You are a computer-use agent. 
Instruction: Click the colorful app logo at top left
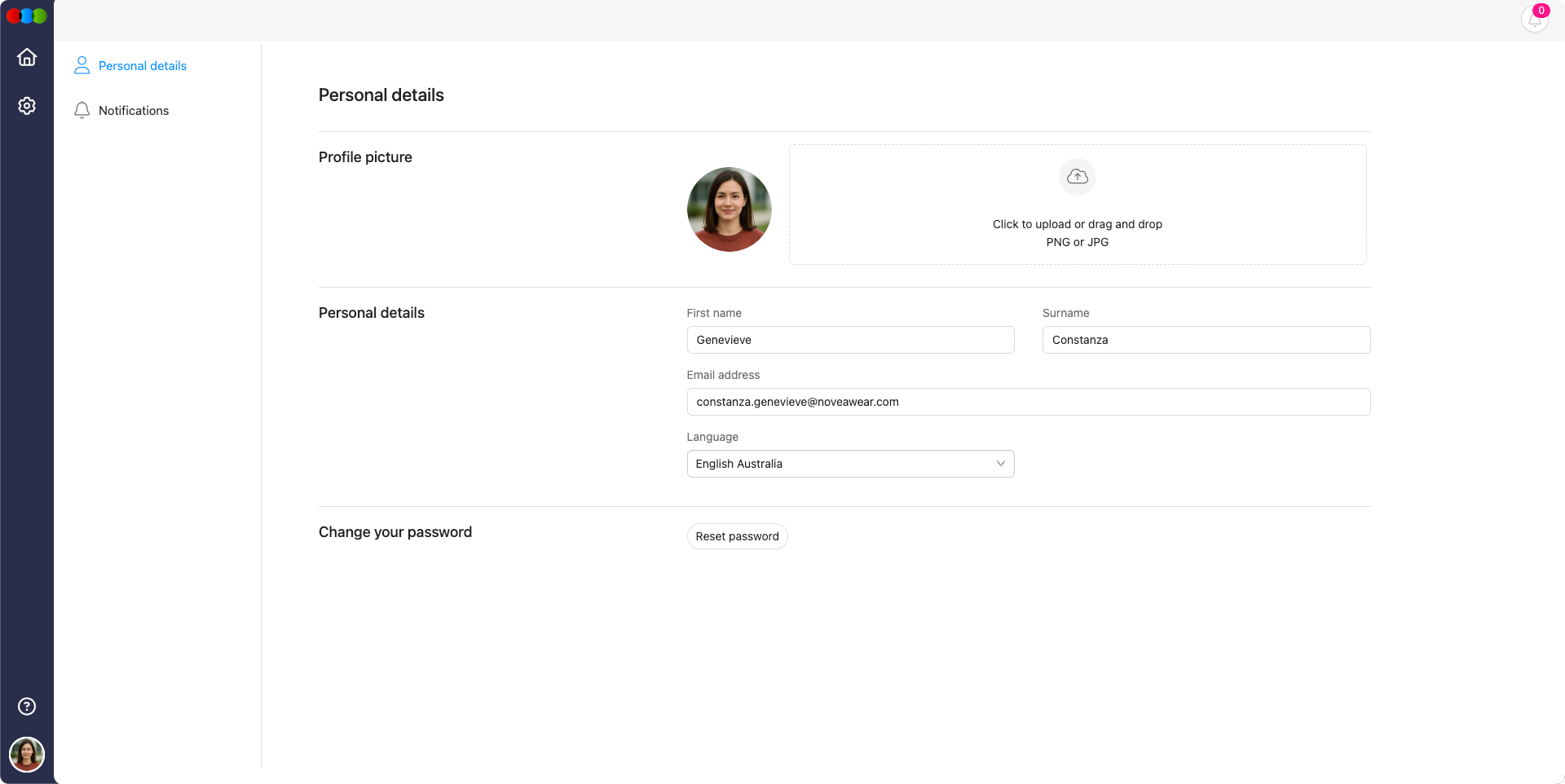(27, 15)
